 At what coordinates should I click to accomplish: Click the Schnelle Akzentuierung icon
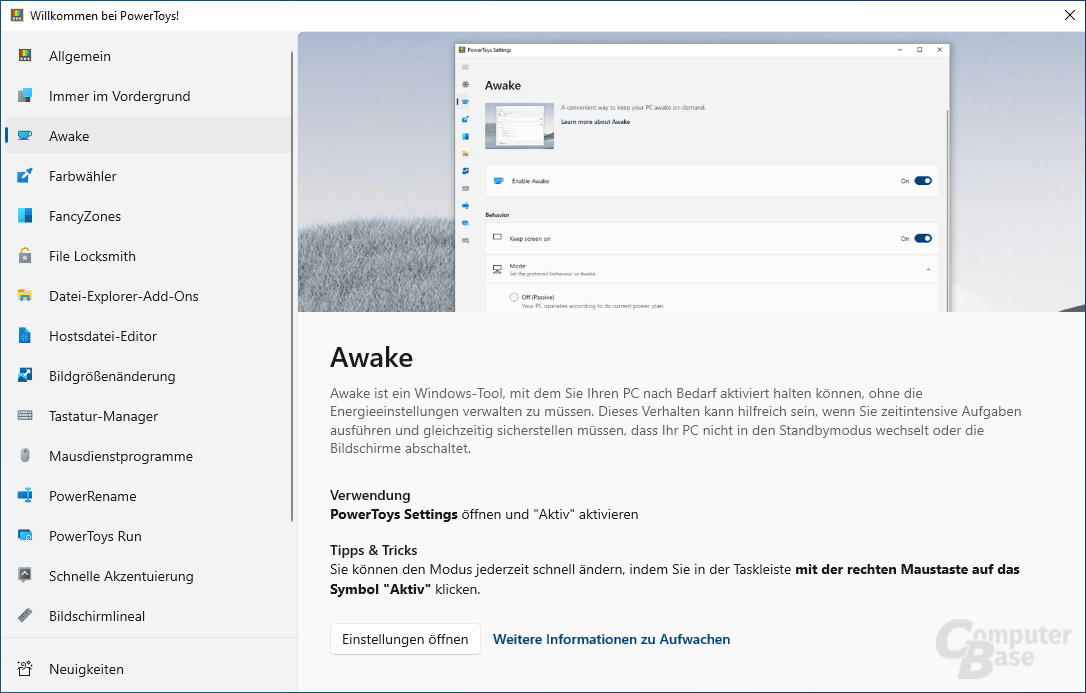(25, 575)
